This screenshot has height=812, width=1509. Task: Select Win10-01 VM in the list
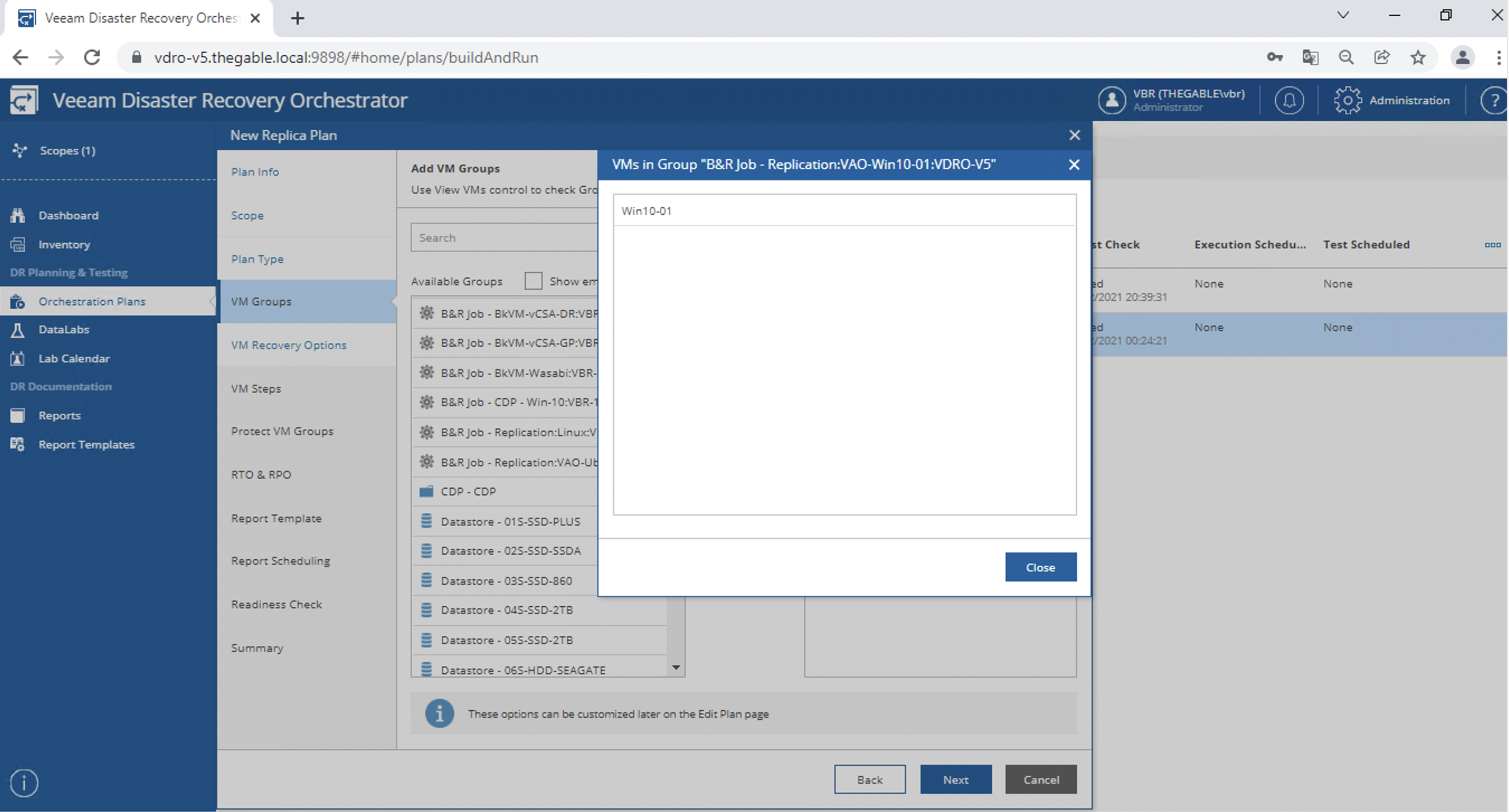tap(845, 211)
